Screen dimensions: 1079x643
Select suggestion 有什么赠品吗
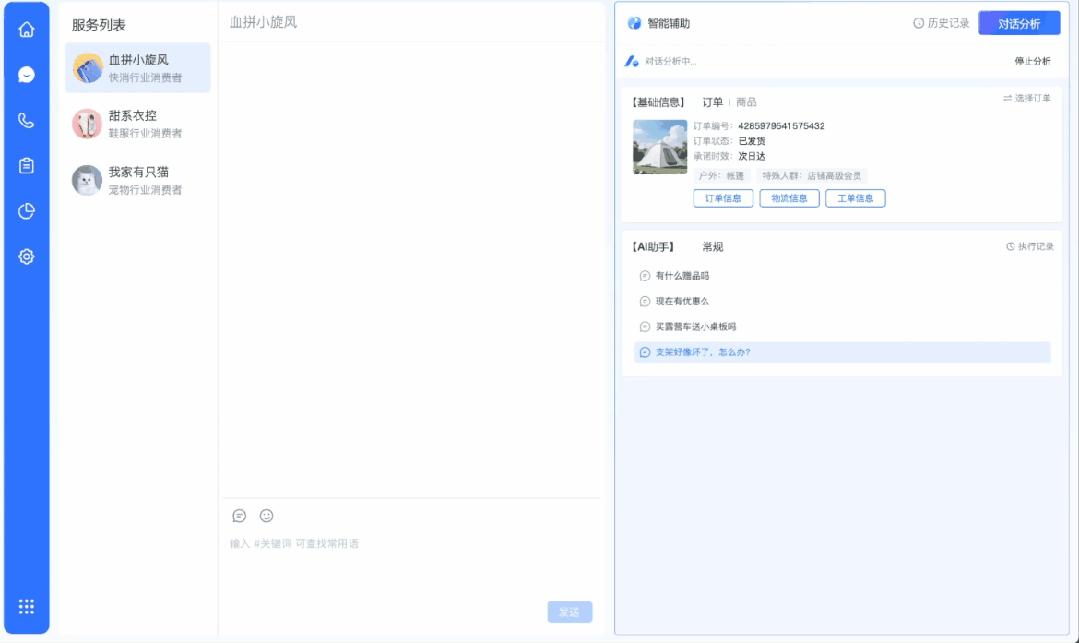[682, 276]
